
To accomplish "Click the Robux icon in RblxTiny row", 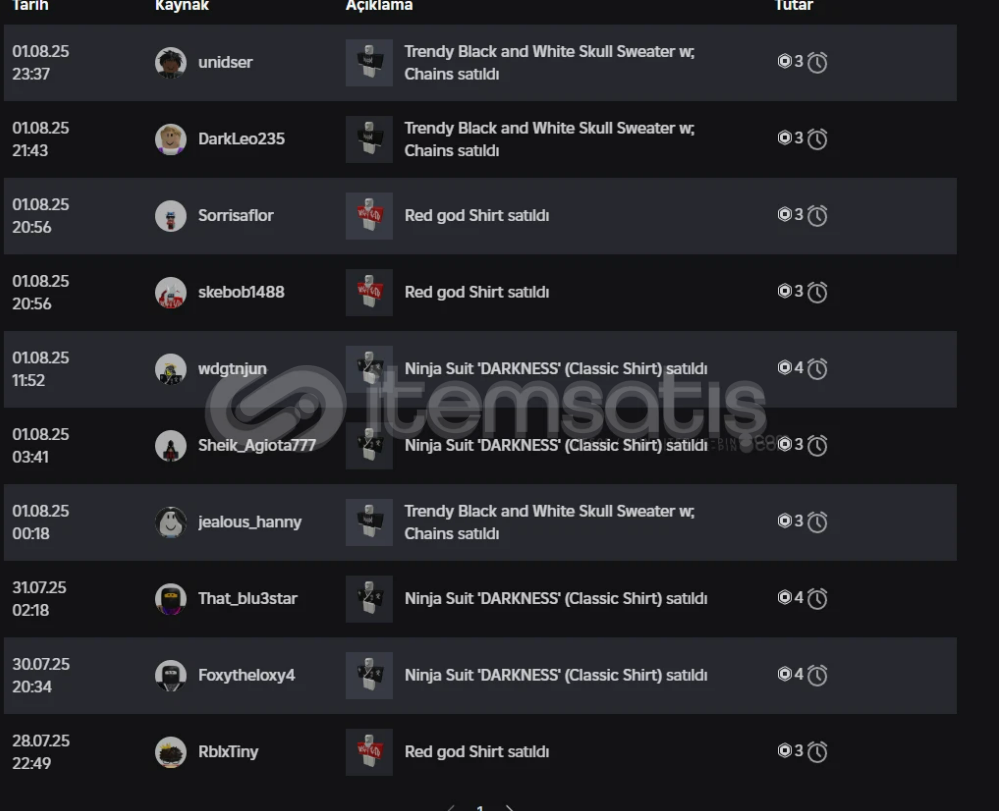I will point(784,750).
